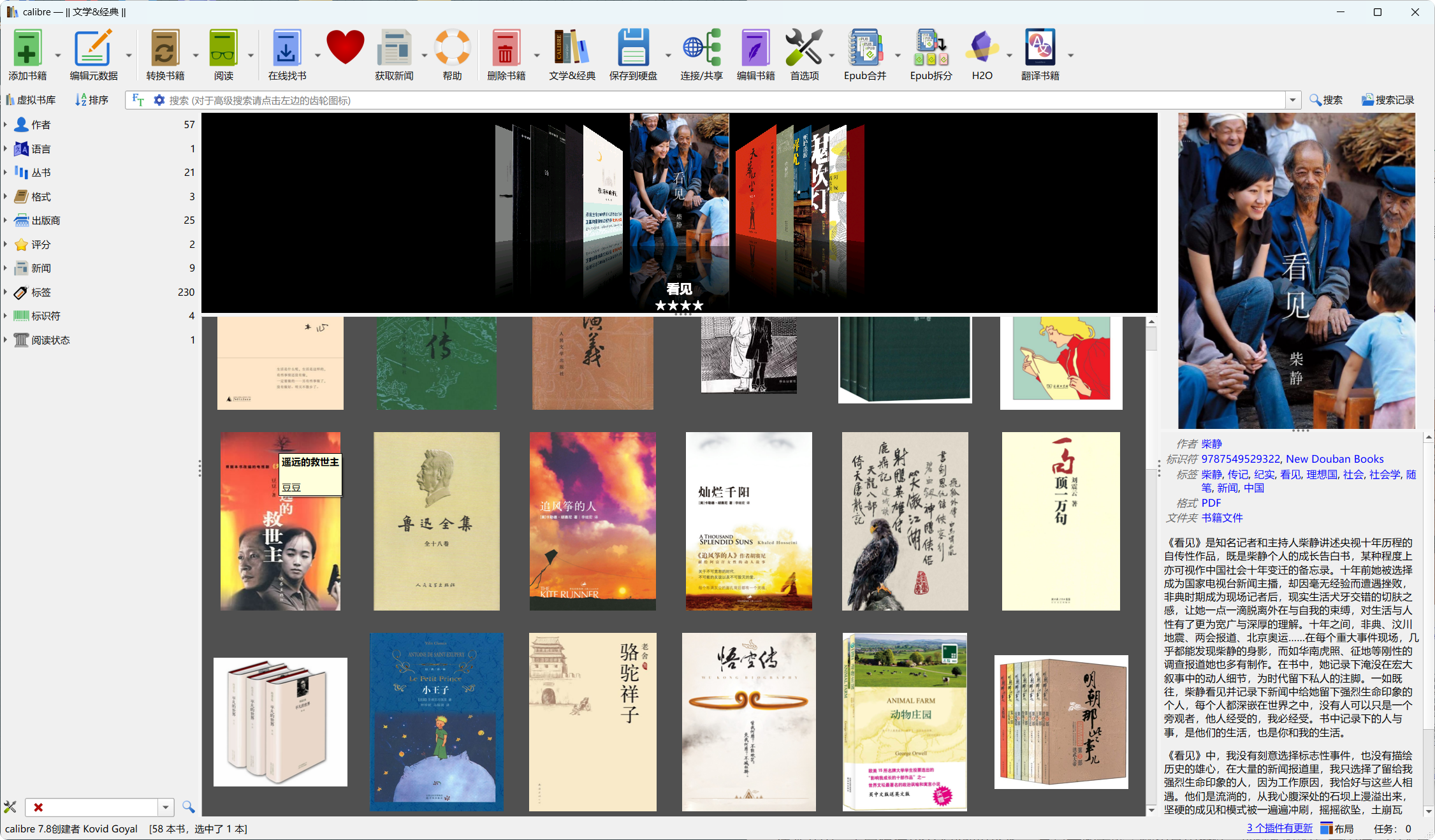Image resolution: width=1435 pixels, height=840 pixels.
Task: Click the author link 柴静
Action: [1211, 444]
